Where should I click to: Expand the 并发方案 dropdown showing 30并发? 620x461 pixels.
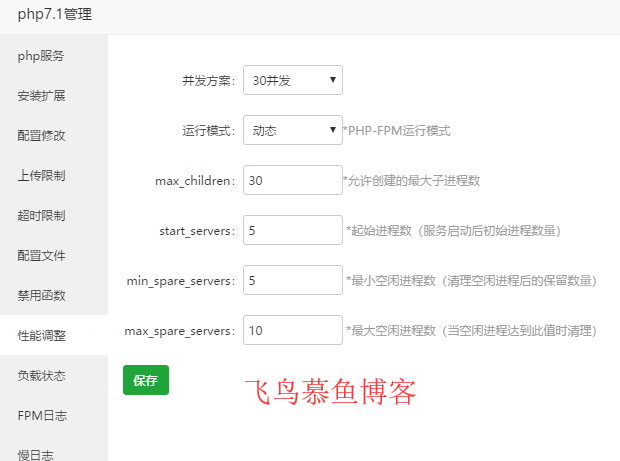click(x=292, y=81)
